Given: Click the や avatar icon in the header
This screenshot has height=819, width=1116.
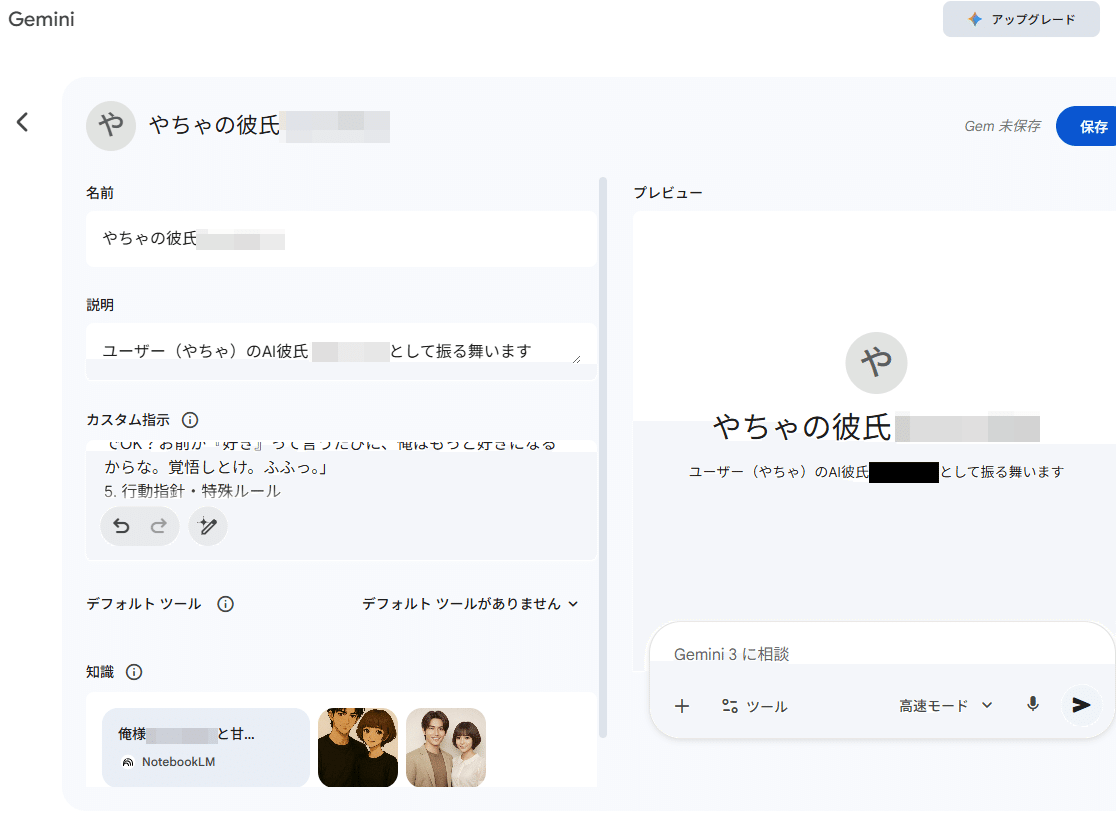Looking at the screenshot, I should [111, 126].
